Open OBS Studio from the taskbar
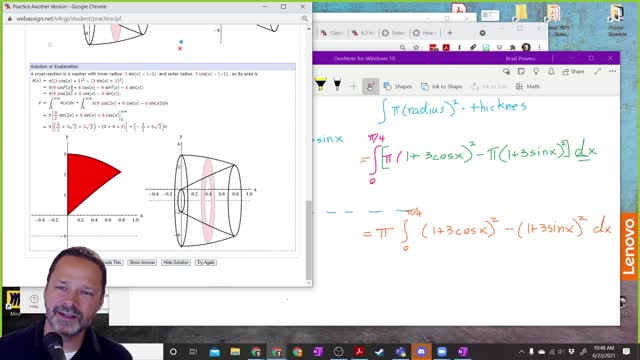 [338, 351]
